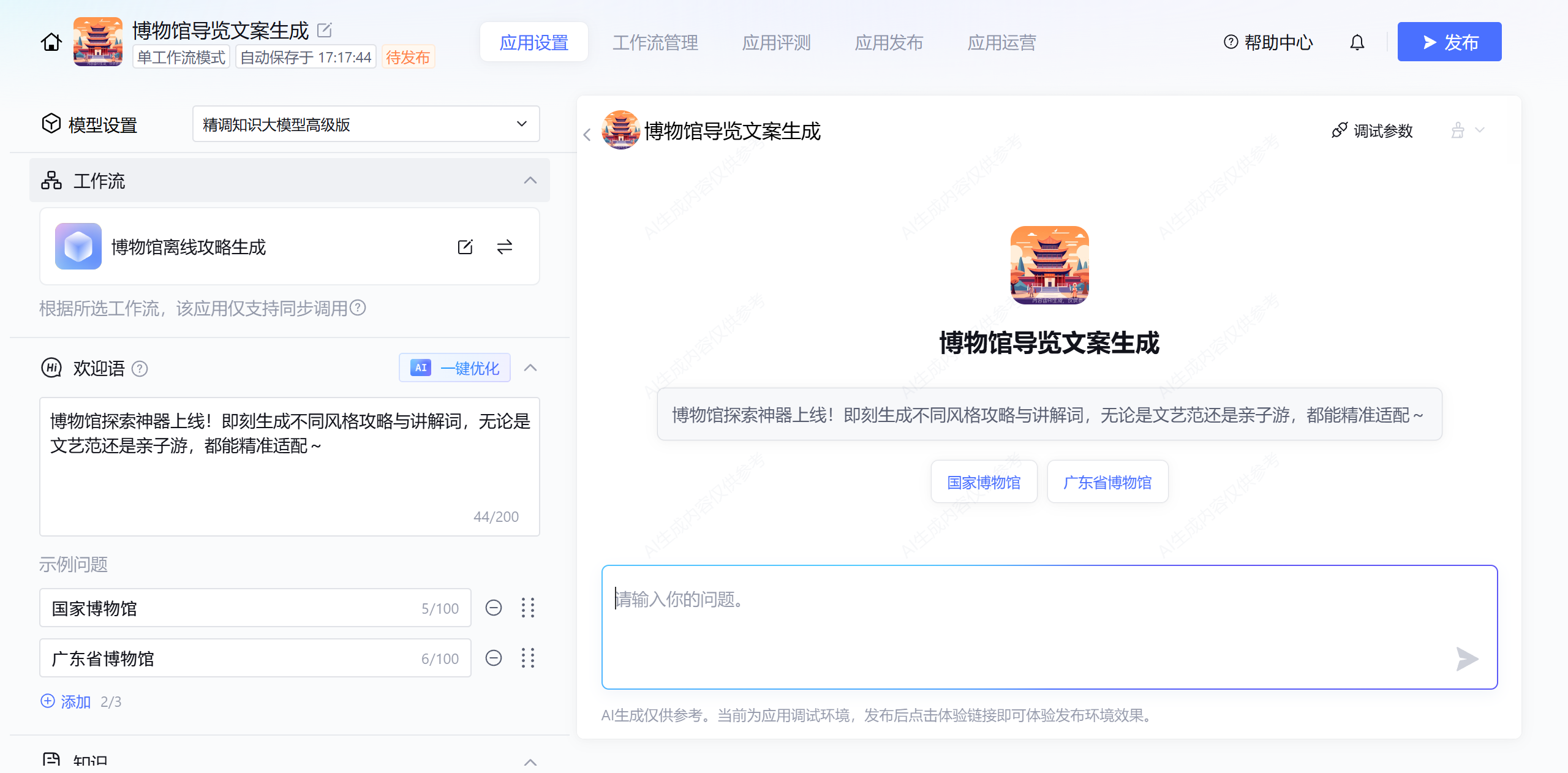Click the help icon next to 欢迎语
This screenshot has width=1568, height=773.
140,369
